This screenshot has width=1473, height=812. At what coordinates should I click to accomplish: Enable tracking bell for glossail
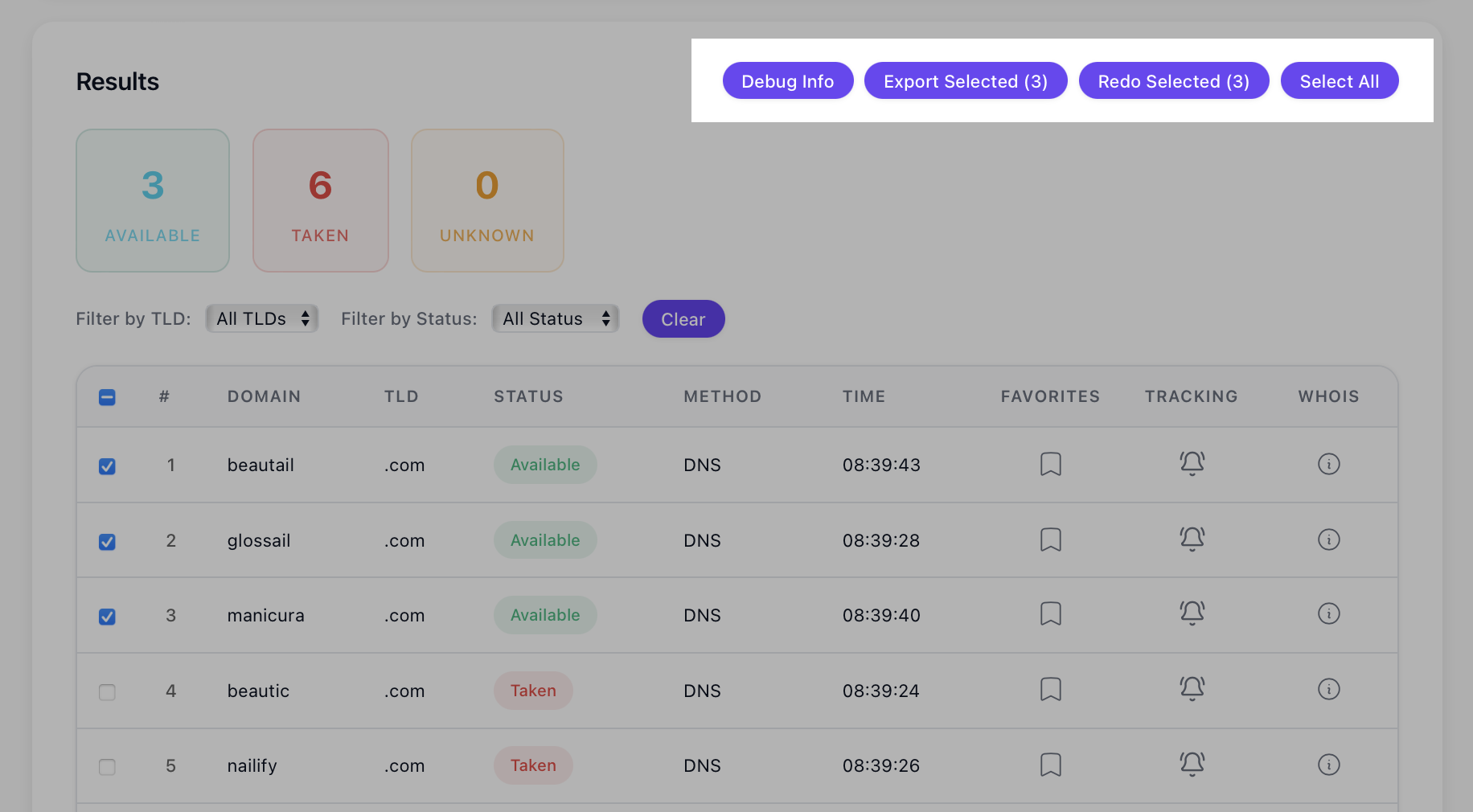tap(1192, 539)
